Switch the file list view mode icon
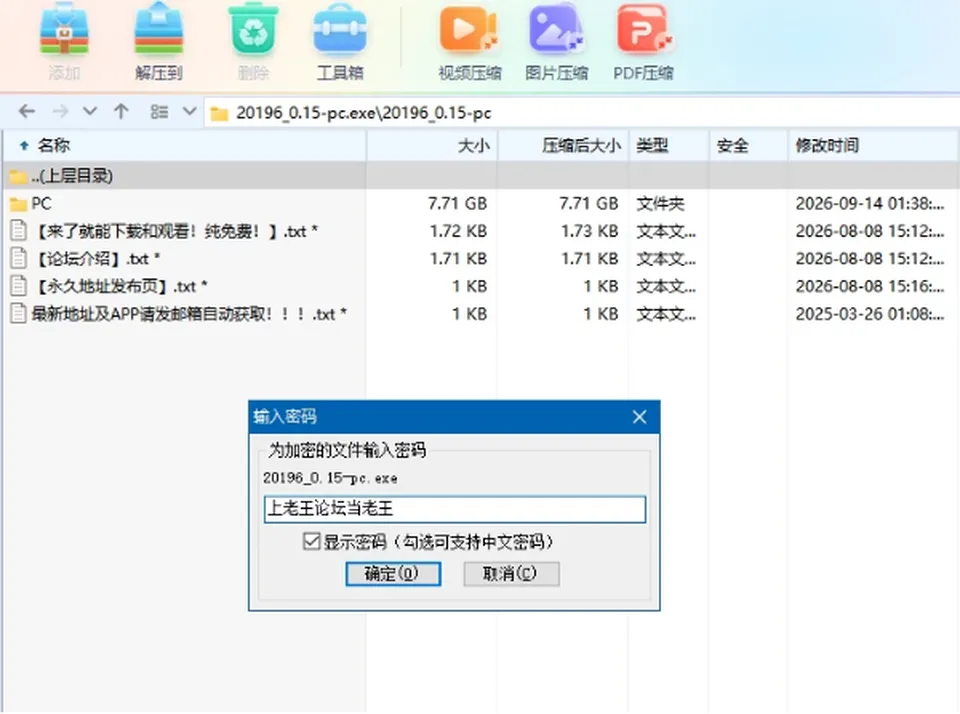This screenshot has width=960, height=714. [159, 111]
